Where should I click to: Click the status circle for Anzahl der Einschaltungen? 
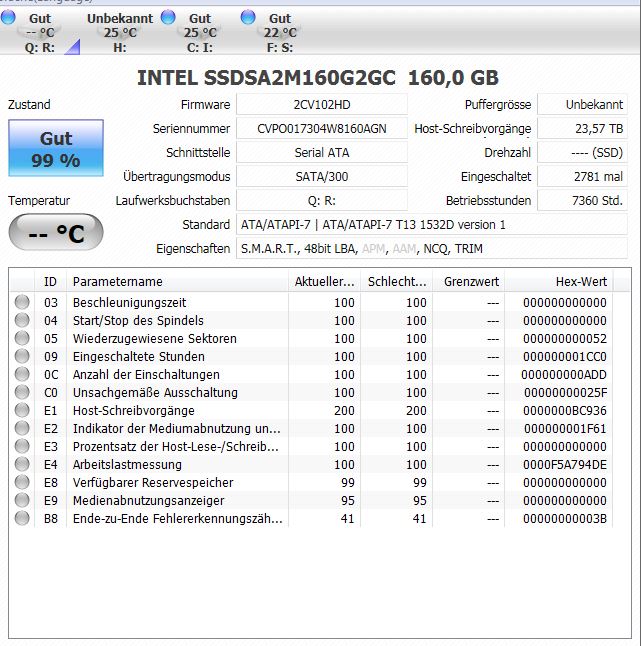(x=22, y=374)
